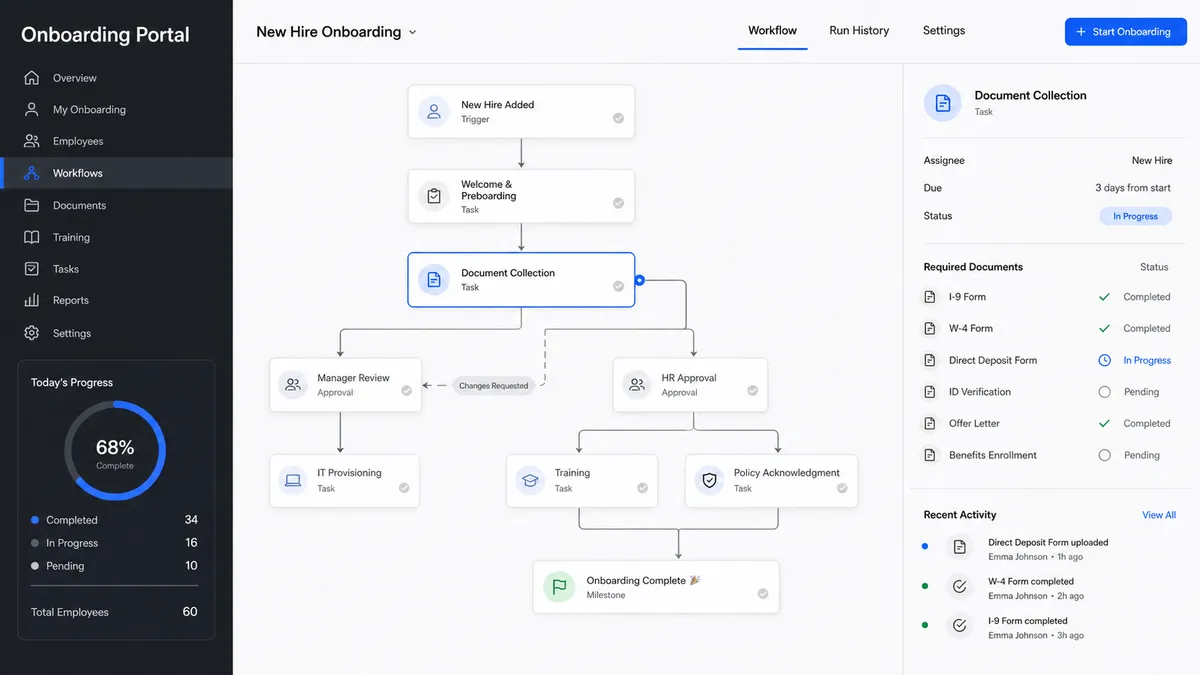Click the 68% Complete progress ring
This screenshot has width=1200, height=675.
(x=115, y=451)
